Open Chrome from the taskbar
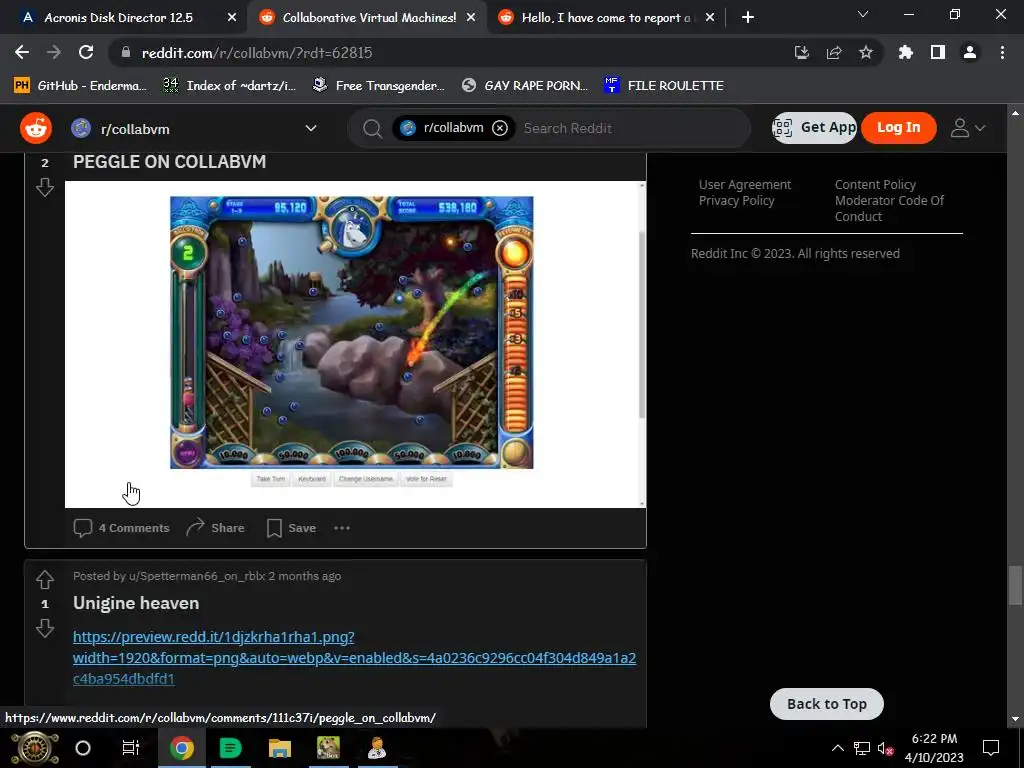Image resolution: width=1024 pixels, height=768 pixels. (x=182, y=748)
